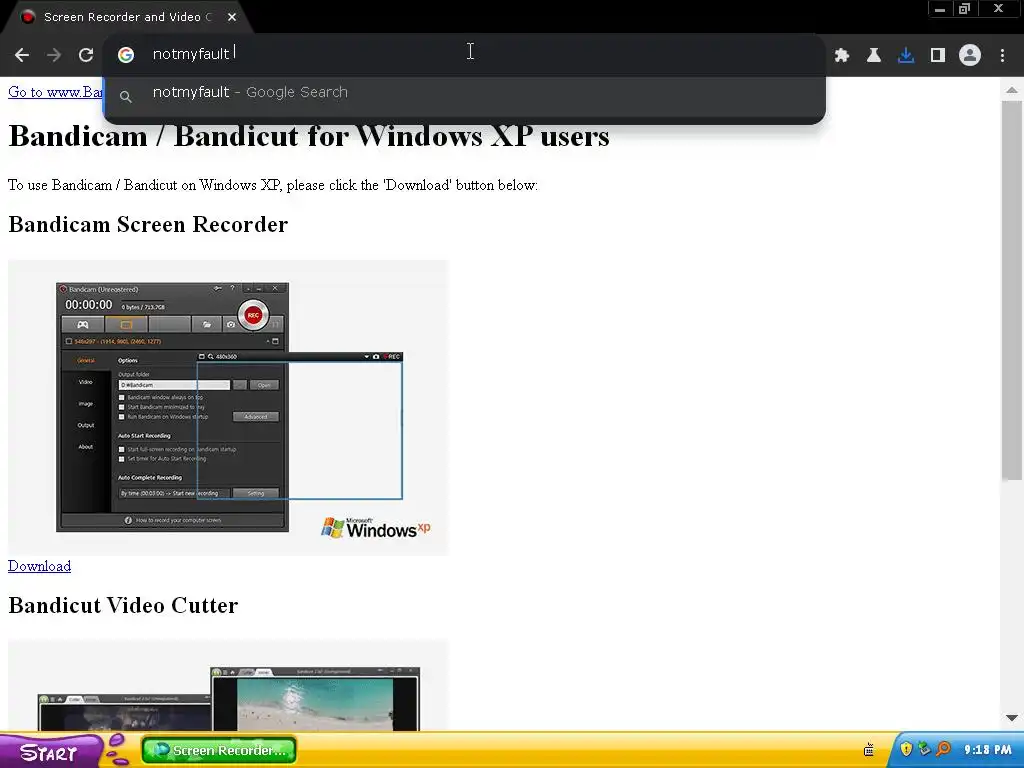Click the keyboard language bar icon
This screenshot has width=1024, height=768.
click(x=869, y=750)
